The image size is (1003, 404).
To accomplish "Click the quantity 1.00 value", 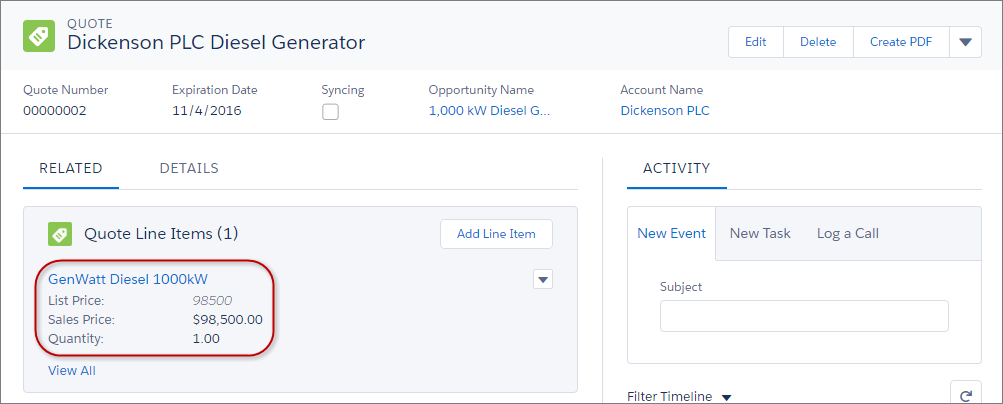I will 206,339.
